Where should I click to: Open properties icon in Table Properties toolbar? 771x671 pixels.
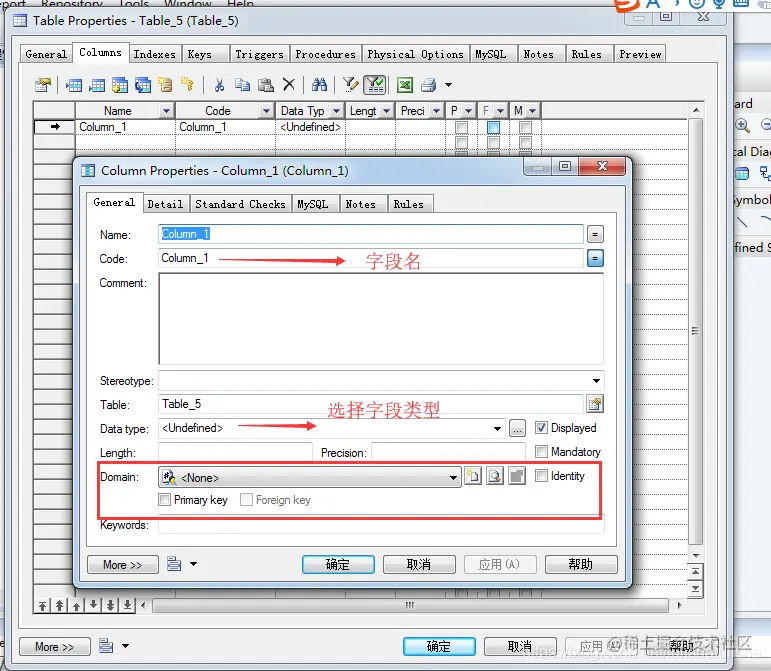(x=43, y=85)
